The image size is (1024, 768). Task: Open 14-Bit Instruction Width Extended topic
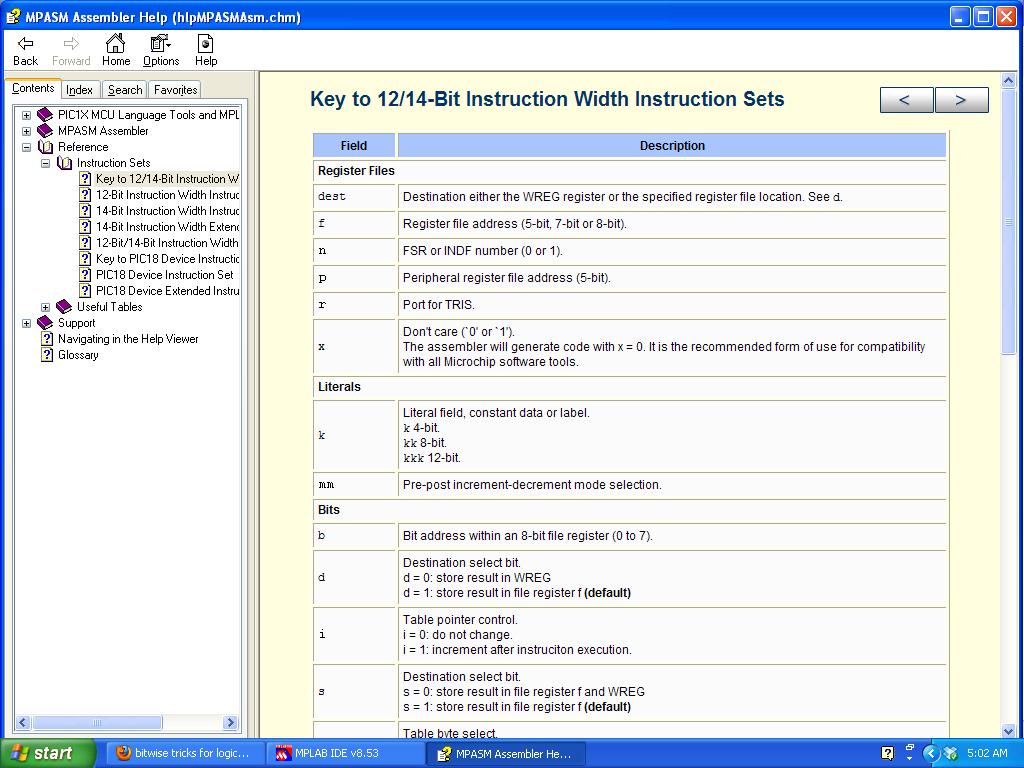(167, 227)
